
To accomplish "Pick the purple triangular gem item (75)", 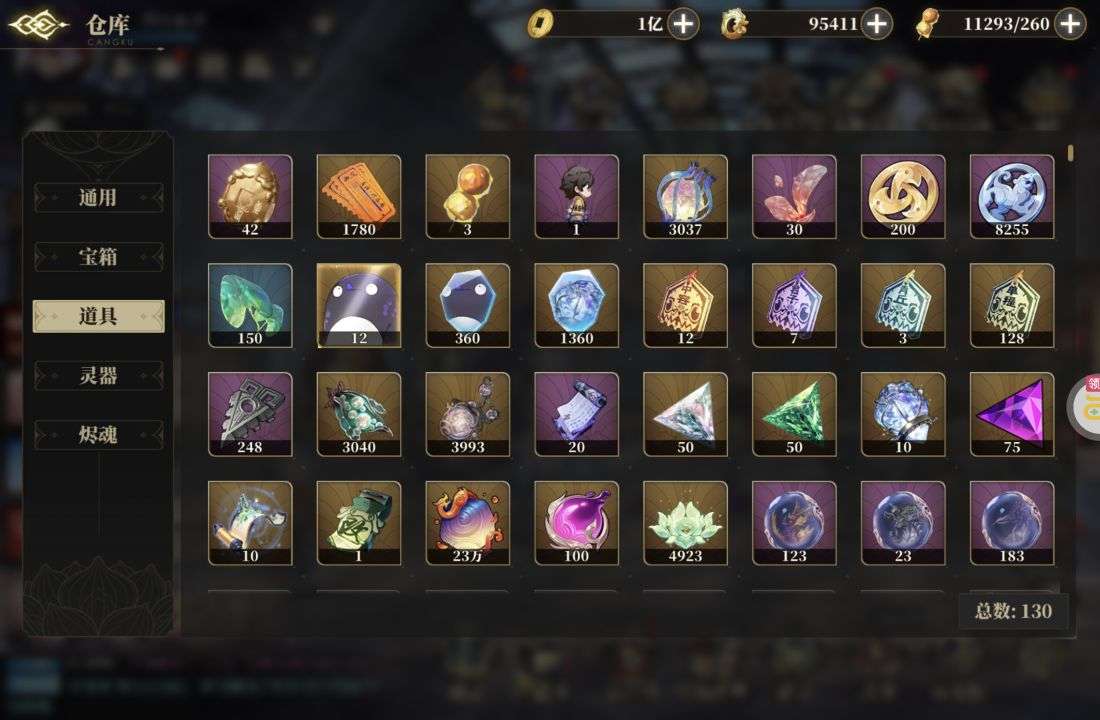I will pyautogui.click(x=1012, y=414).
